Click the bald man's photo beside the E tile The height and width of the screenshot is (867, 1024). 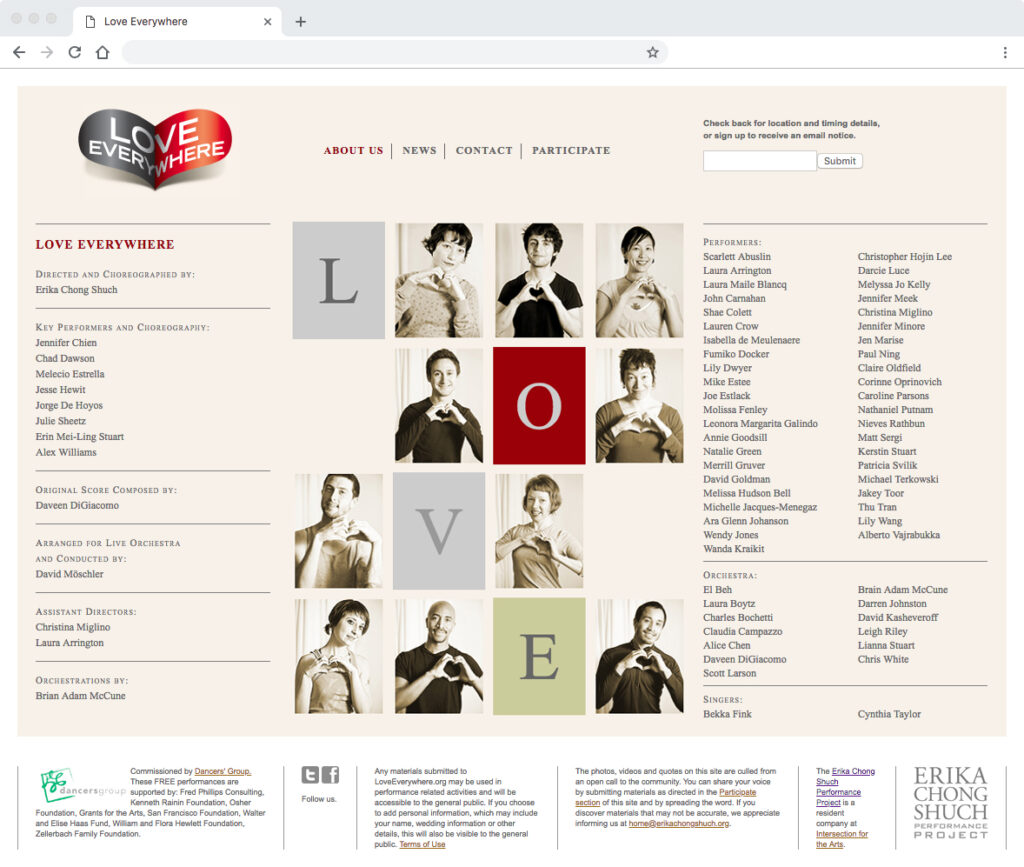tap(439, 656)
